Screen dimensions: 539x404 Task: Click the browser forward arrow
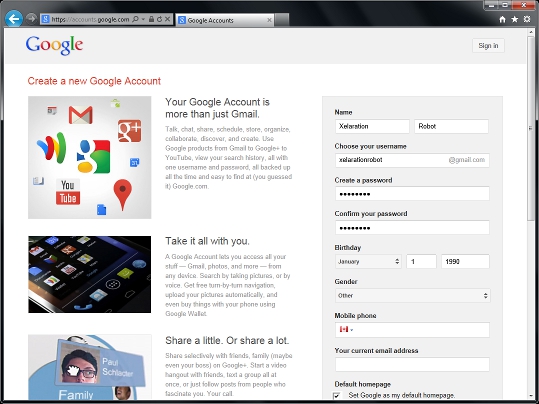[x=31, y=19]
